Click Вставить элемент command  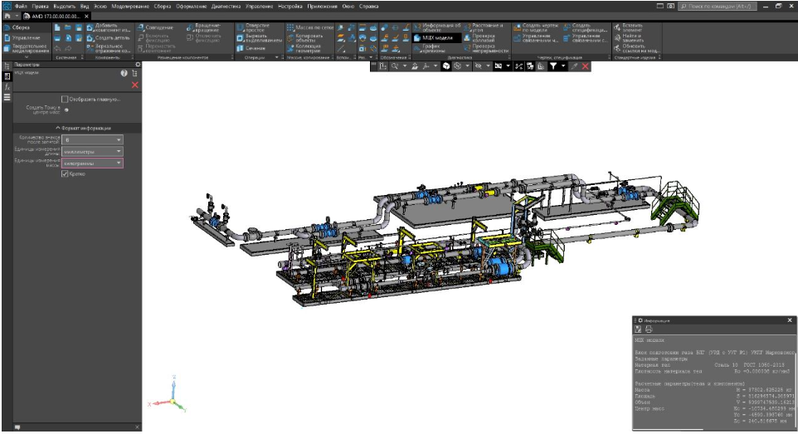[x=628, y=27]
